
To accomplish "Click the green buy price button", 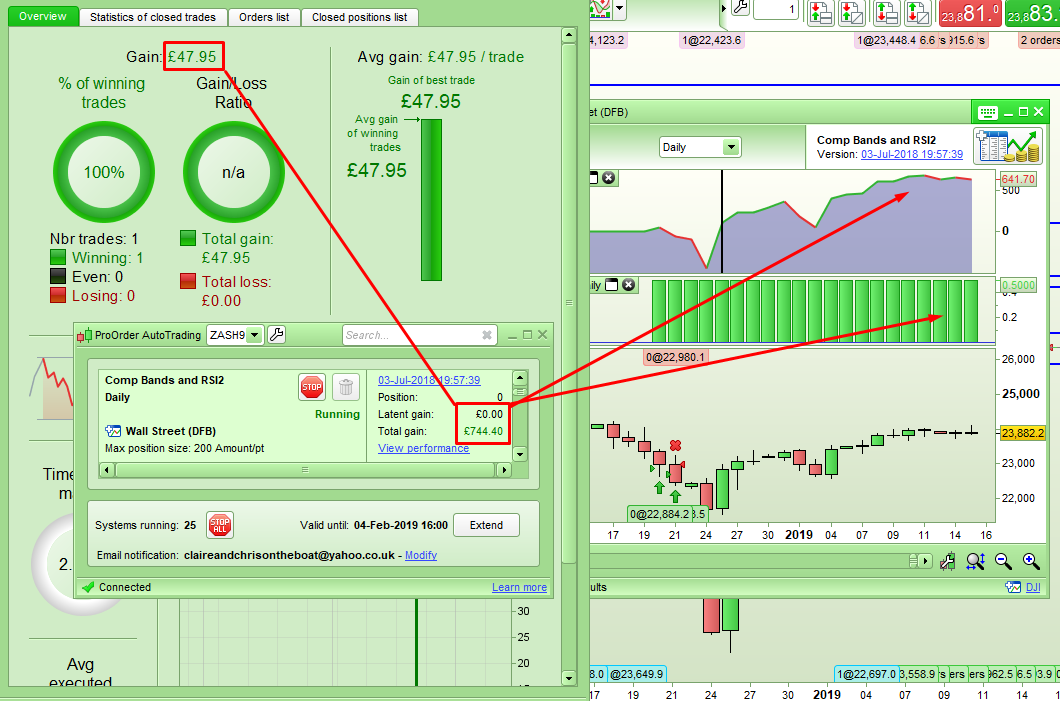I will coord(1032,13).
